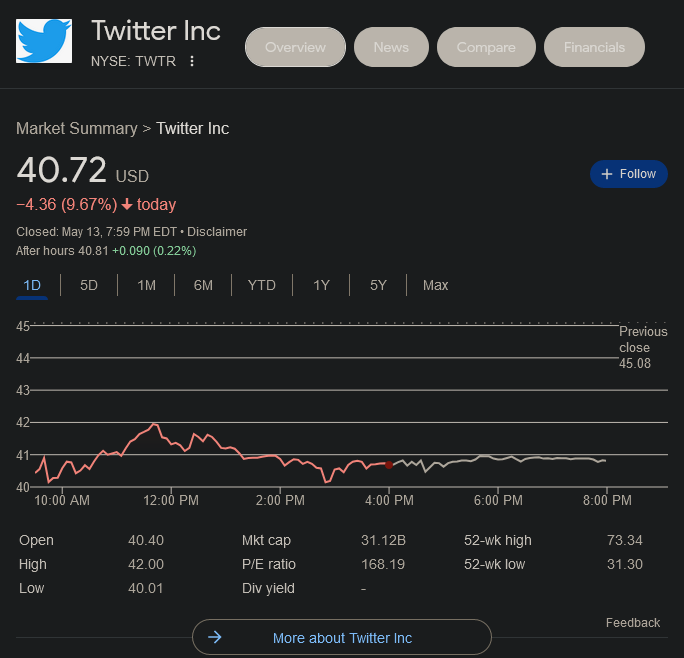Viewport: 684px width, 658px height.
Task: Go to the Financials tab
Action: click(594, 47)
